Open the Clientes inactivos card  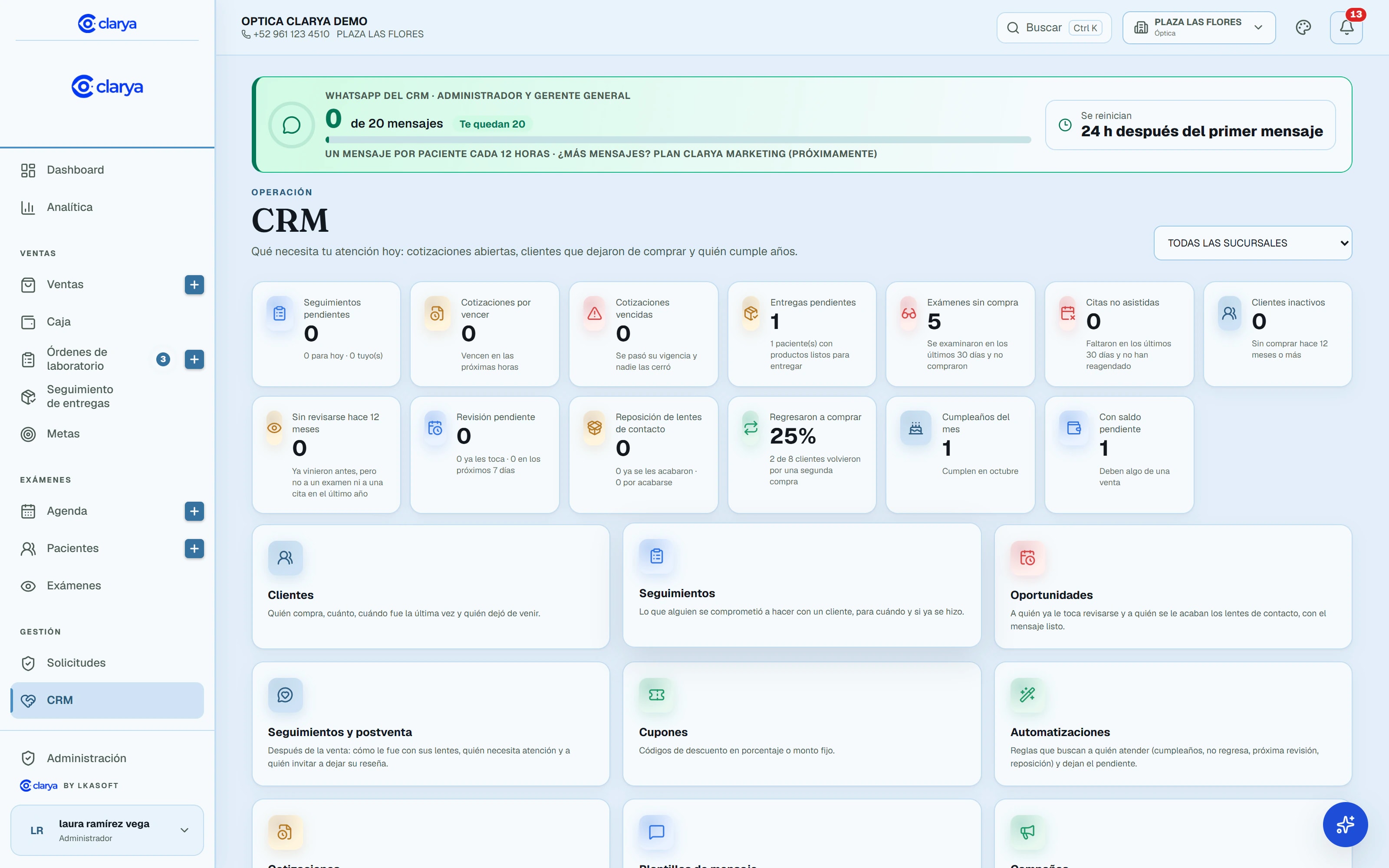point(1277,334)
